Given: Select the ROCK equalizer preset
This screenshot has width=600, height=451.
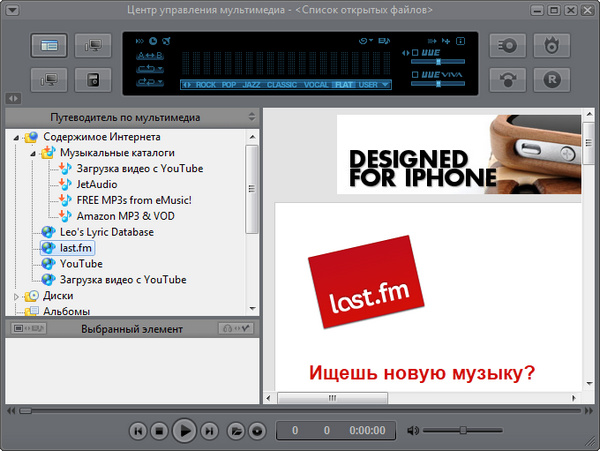Looking at the screenshot, I should [206, 85].
